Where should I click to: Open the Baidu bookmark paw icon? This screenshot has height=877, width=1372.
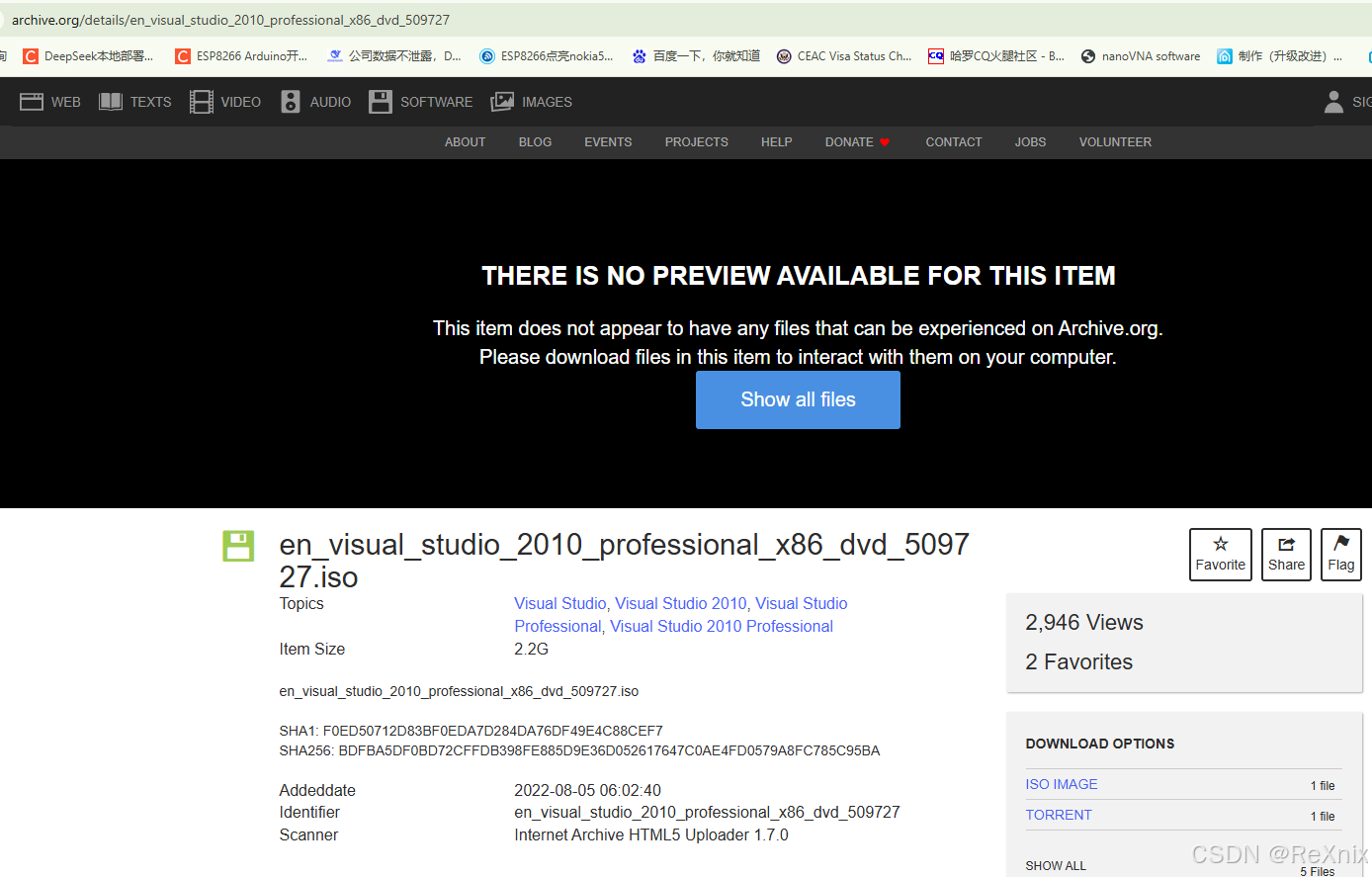click(640, 56)
